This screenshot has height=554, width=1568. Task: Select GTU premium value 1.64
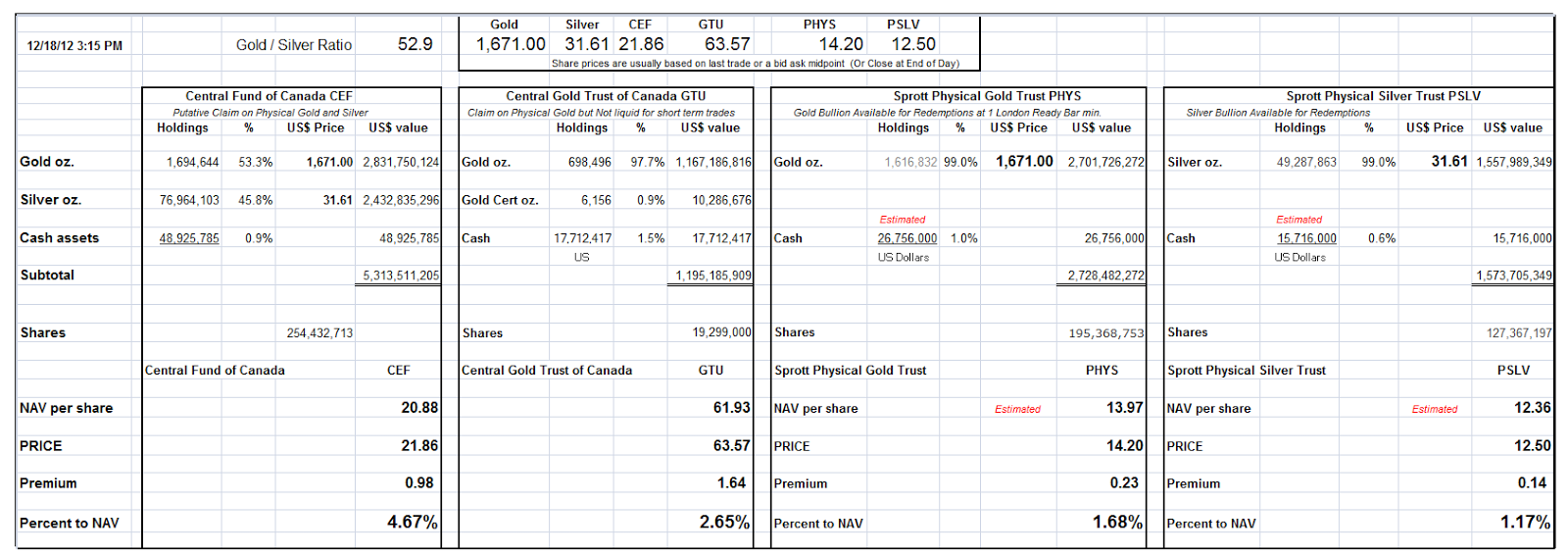click(x=732, y=483)
